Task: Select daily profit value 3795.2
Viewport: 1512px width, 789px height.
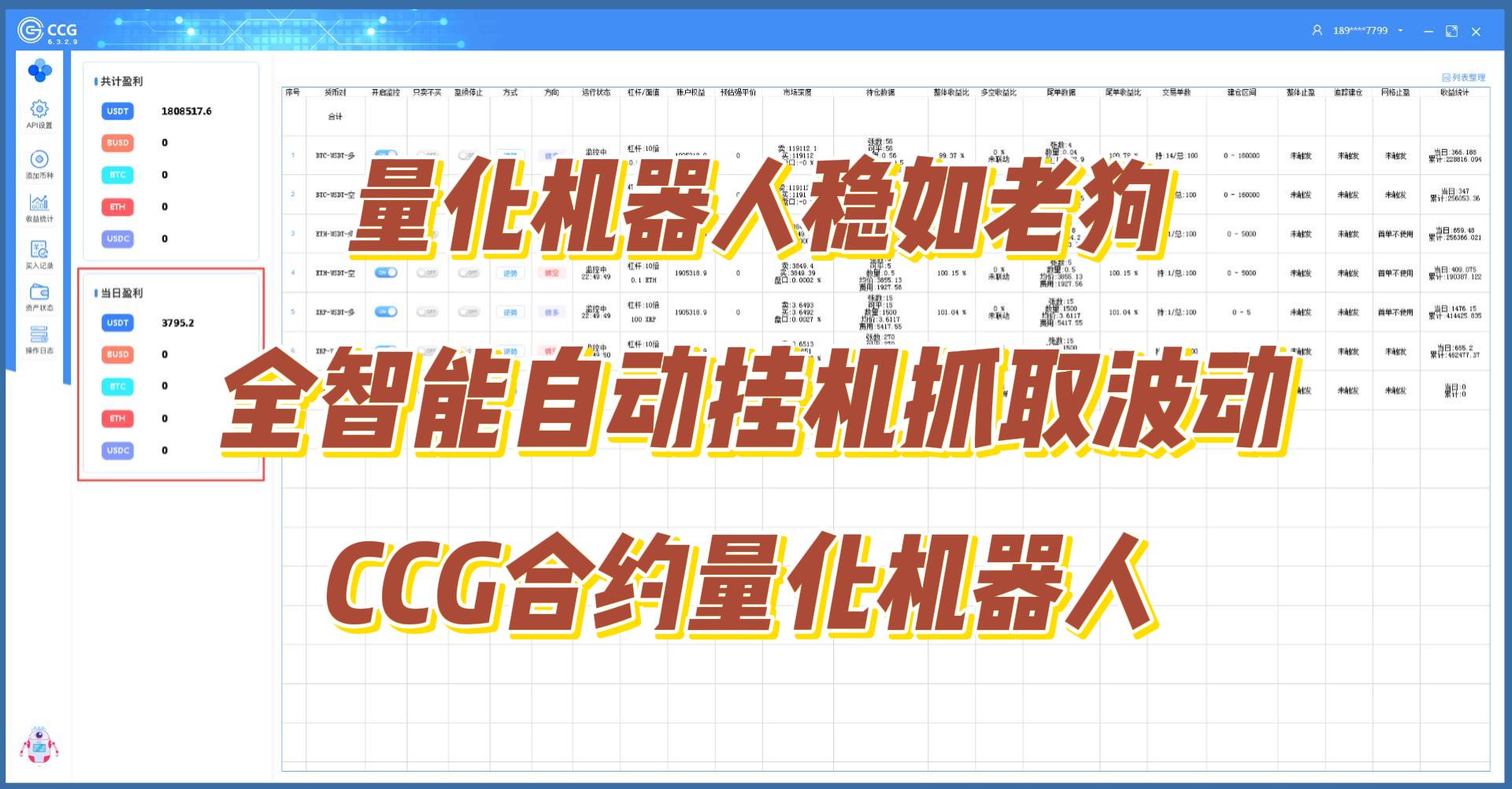Action: click(178, 323)
